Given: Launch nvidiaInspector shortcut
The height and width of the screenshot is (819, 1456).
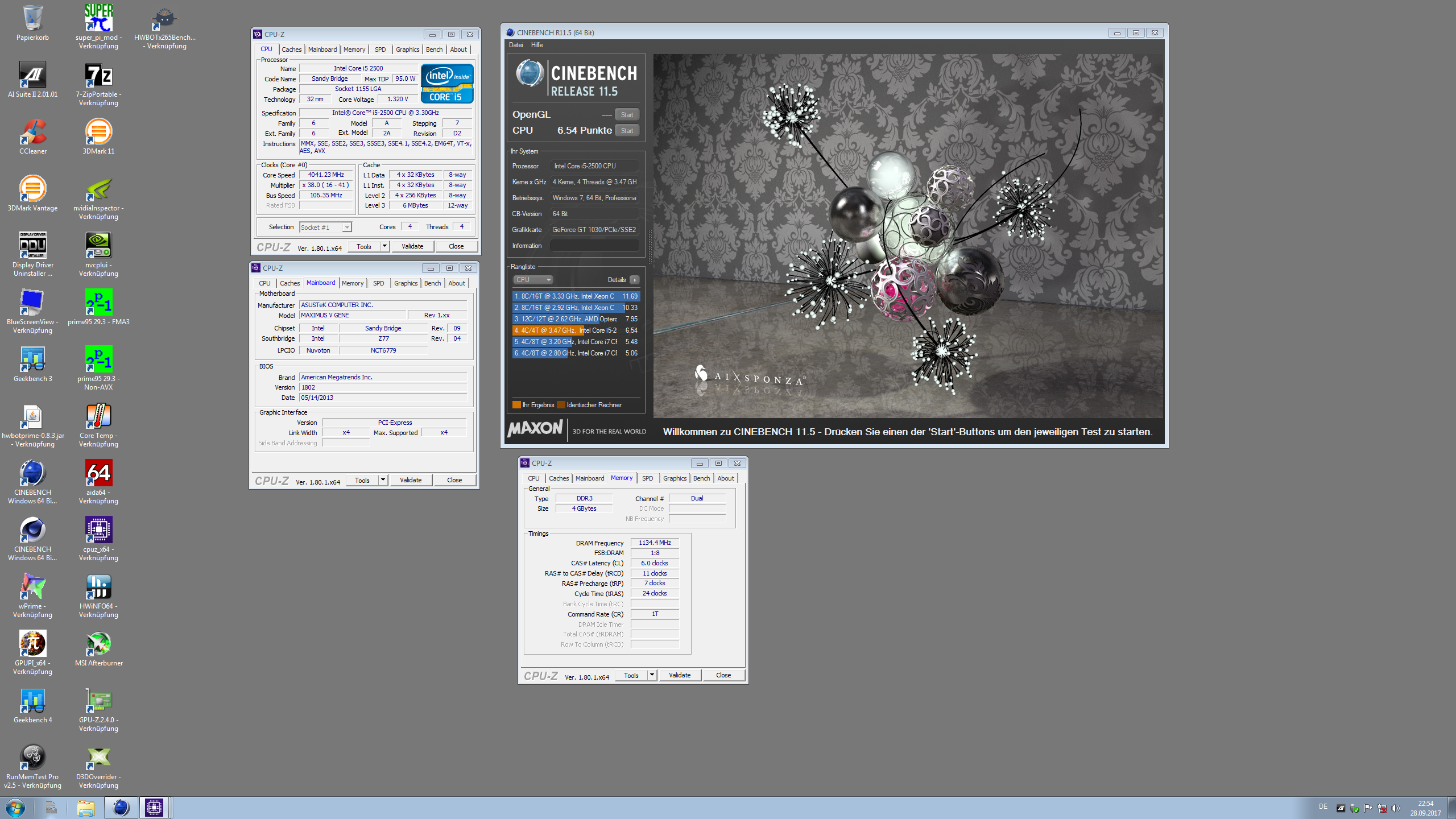Looking at the screenshot, I should 98,197.
